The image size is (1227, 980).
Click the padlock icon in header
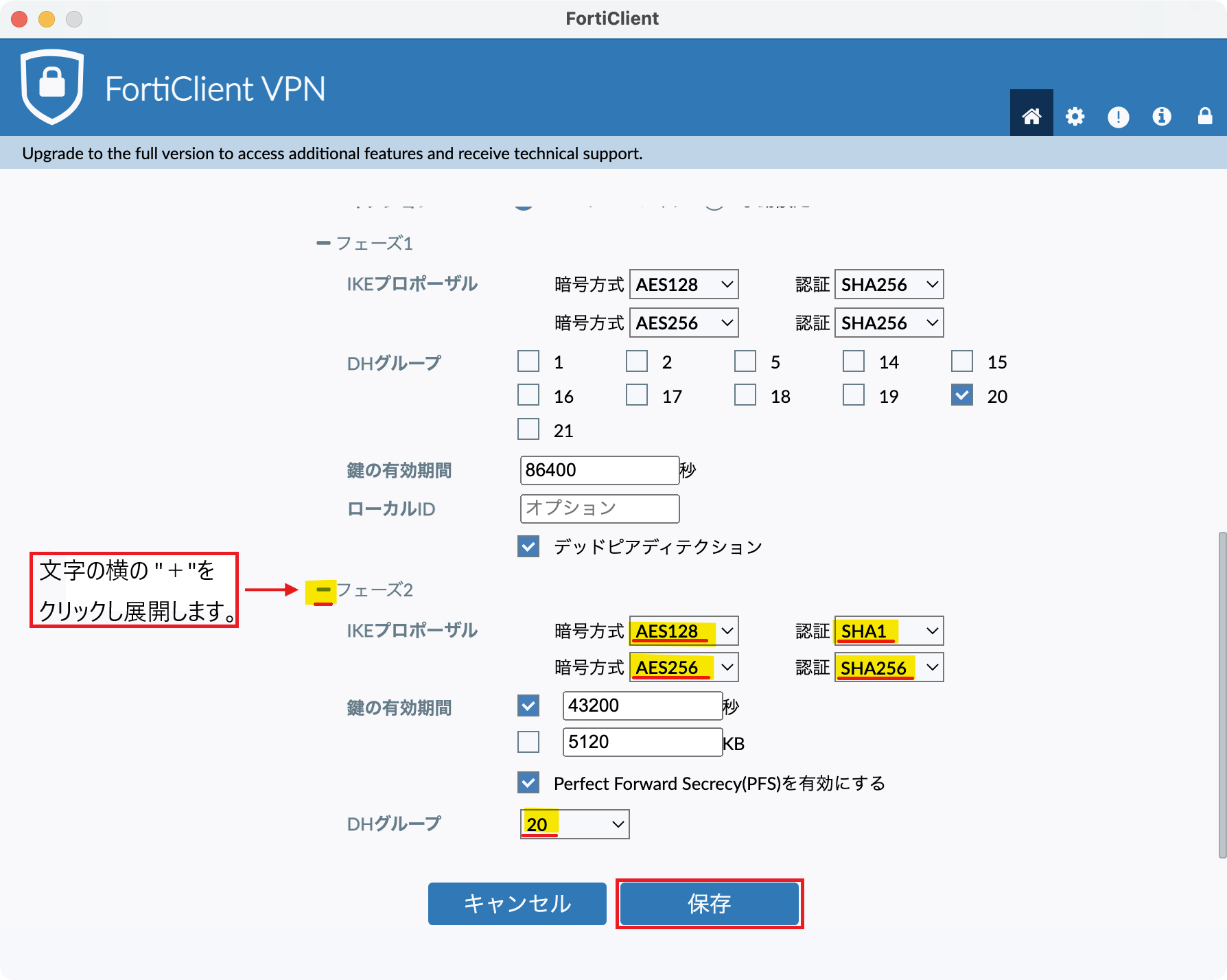click(1204, 116)
